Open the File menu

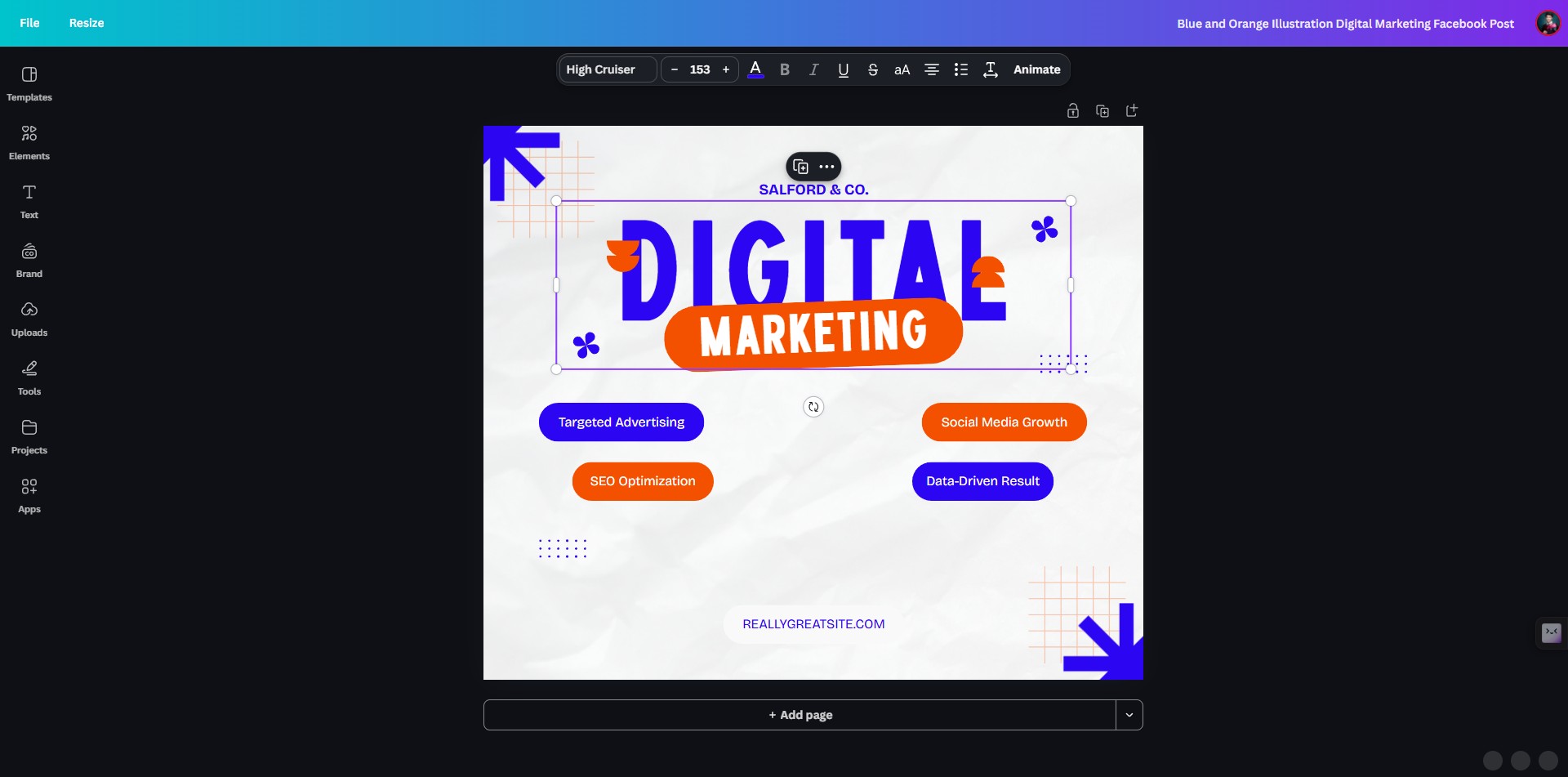click(x=29, y=23)
